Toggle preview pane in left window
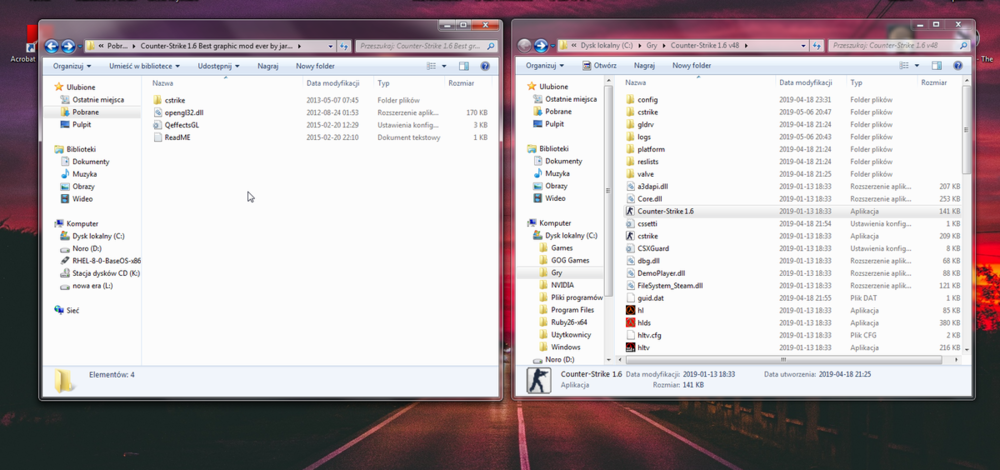Viewport: 1000px width, 470px height. (x=464, y=66)
